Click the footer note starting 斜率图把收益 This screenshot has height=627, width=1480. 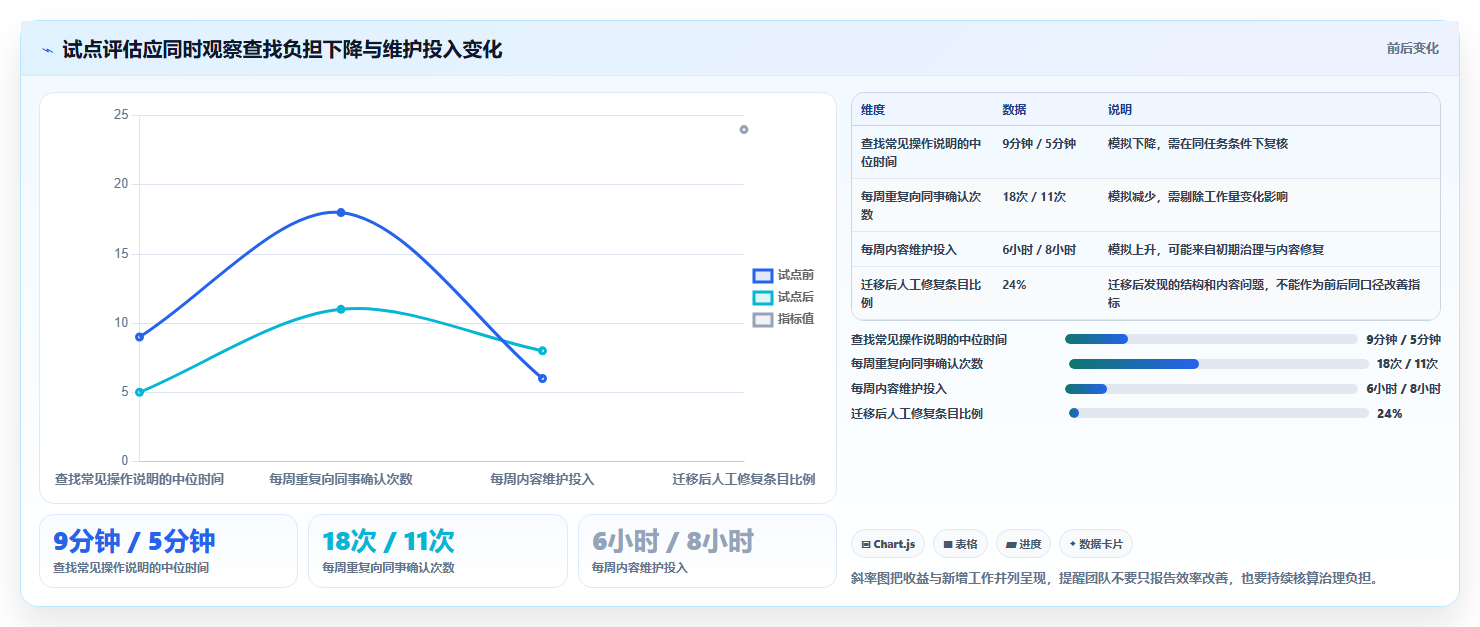pos(1115,577)
